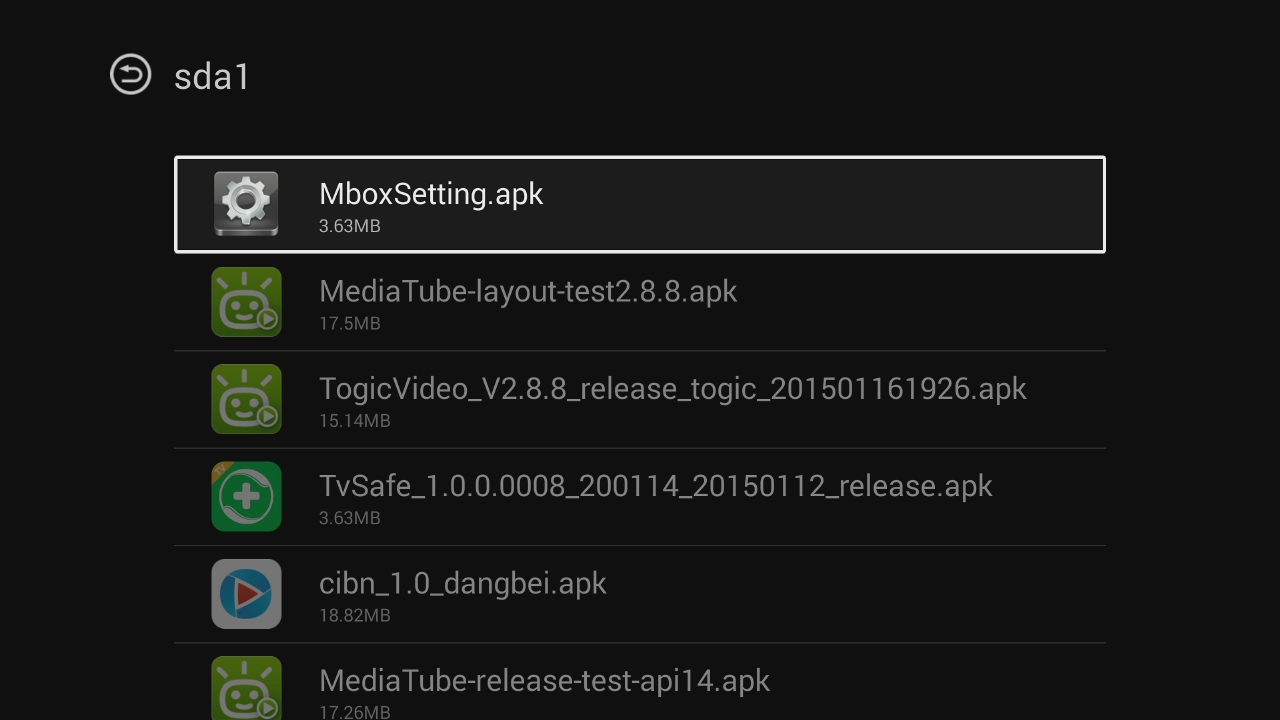Open MediaTube-release-test-api14.apk file name

coord(544,680)
